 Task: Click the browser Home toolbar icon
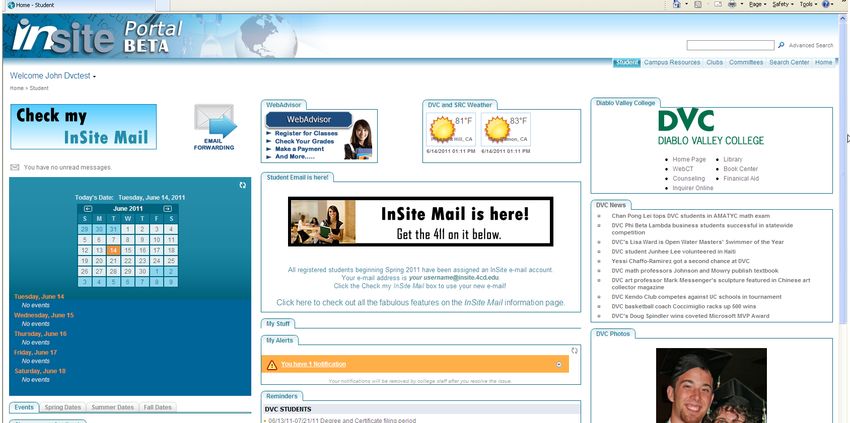click(677, 4)
